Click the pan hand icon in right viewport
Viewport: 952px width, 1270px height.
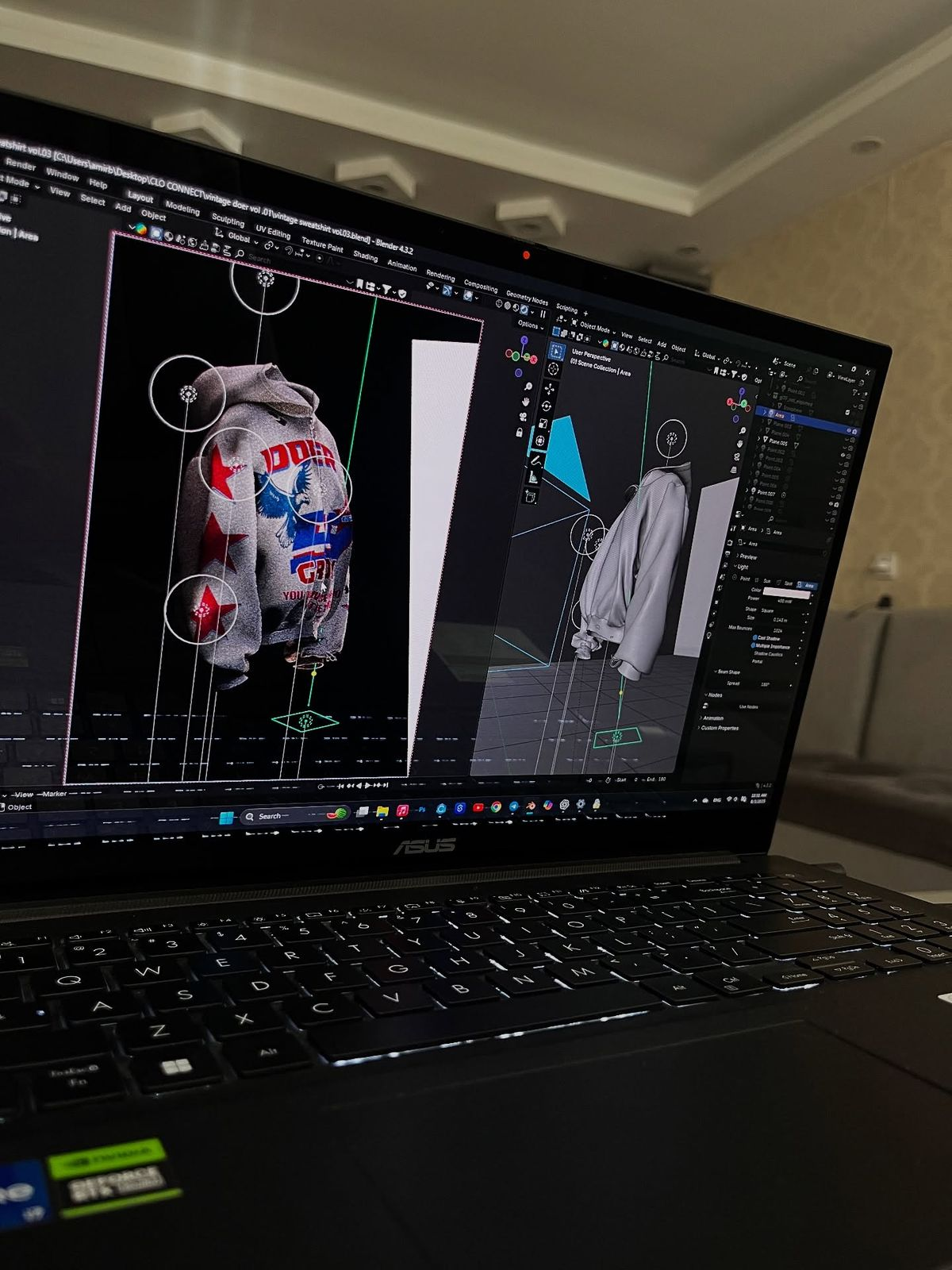(x=739, y=444)
